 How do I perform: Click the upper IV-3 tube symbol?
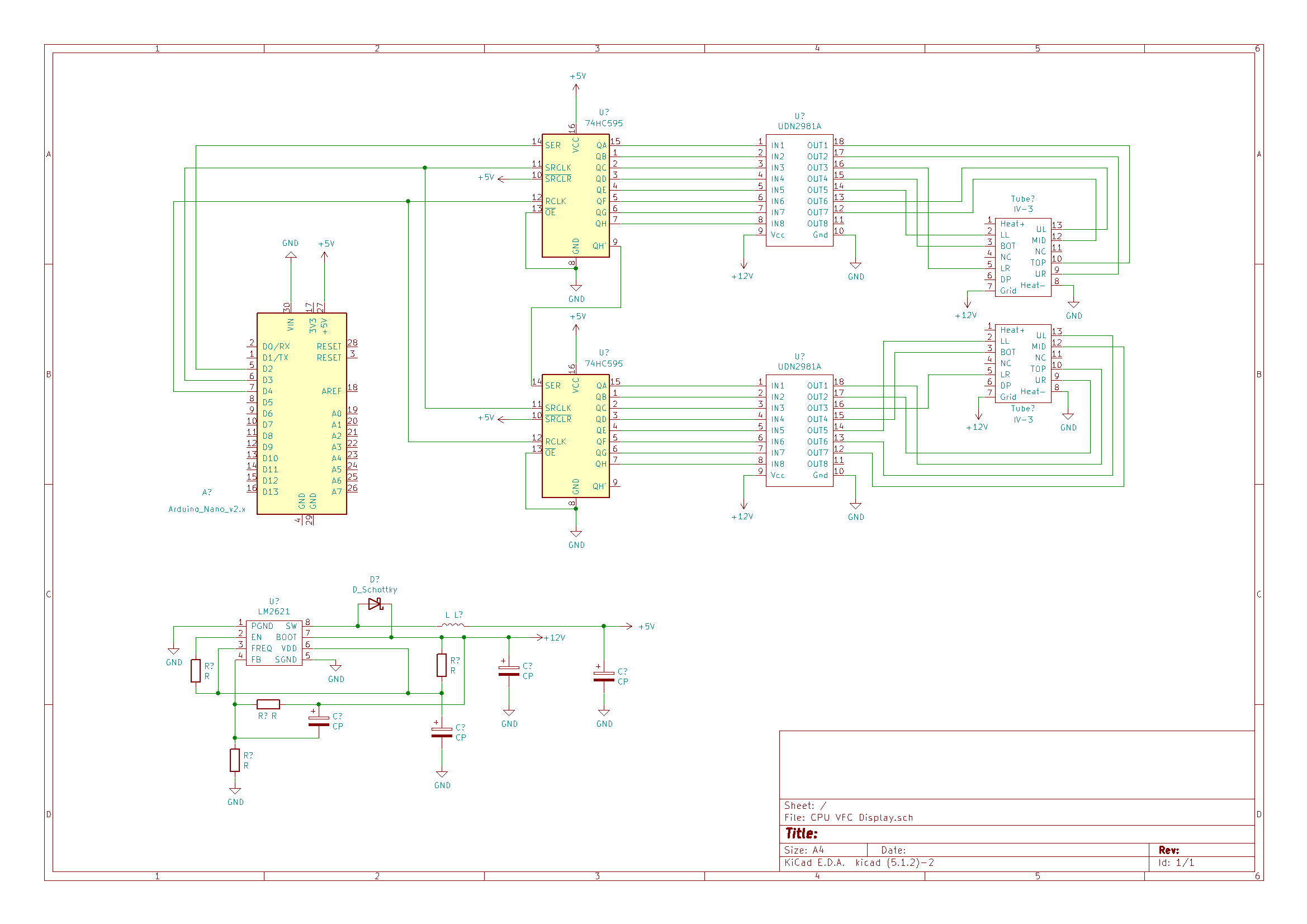tap(1023, 257)
